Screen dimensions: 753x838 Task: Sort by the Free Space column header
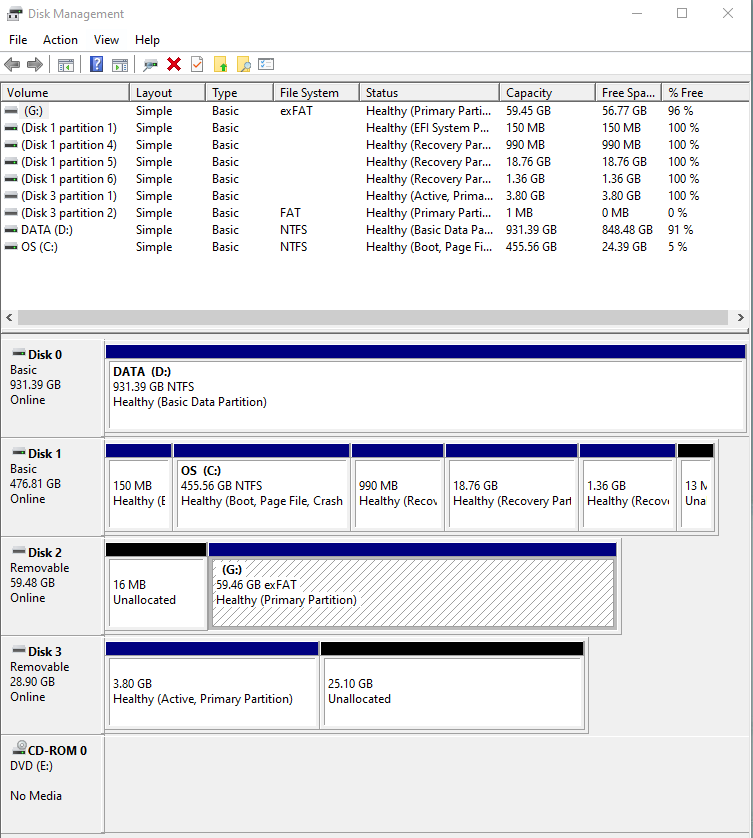pyautogui.click(x=629, y=92)
